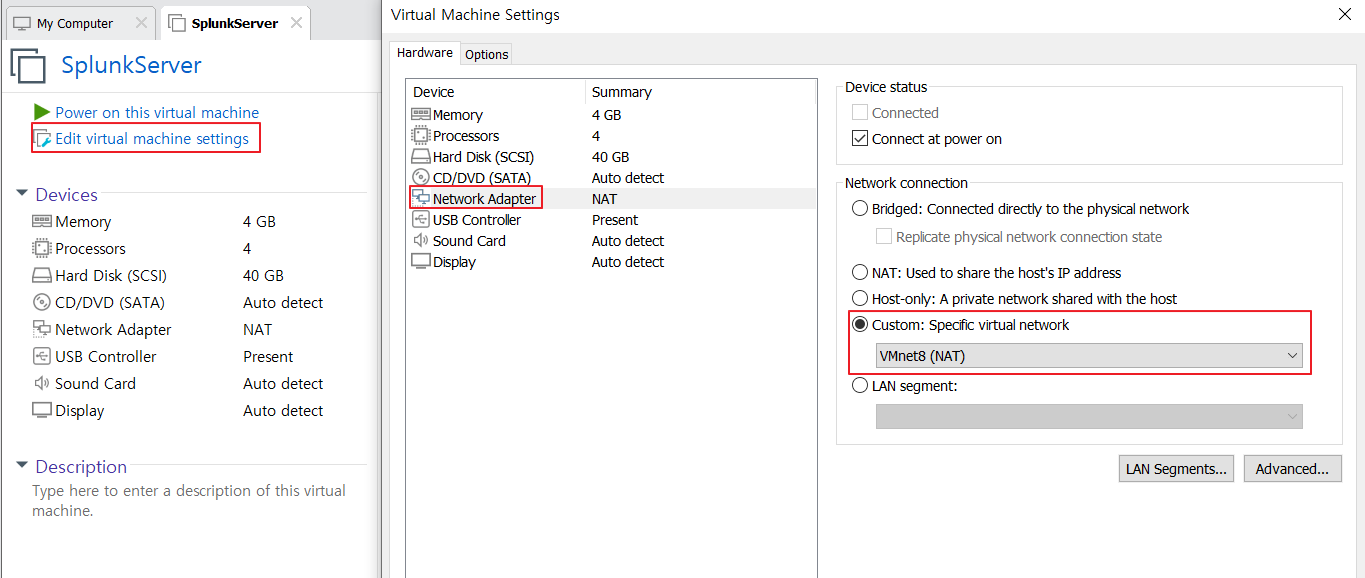This screenshot has height=578, width=1365.
Task: Collapse the Devices section triangle
Action: (22, 194)
